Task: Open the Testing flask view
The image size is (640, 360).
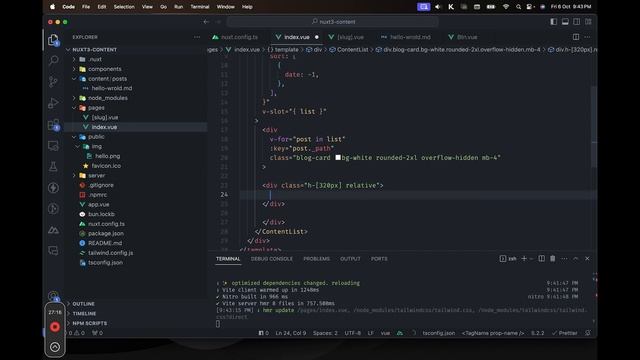Action: [53, 167]
